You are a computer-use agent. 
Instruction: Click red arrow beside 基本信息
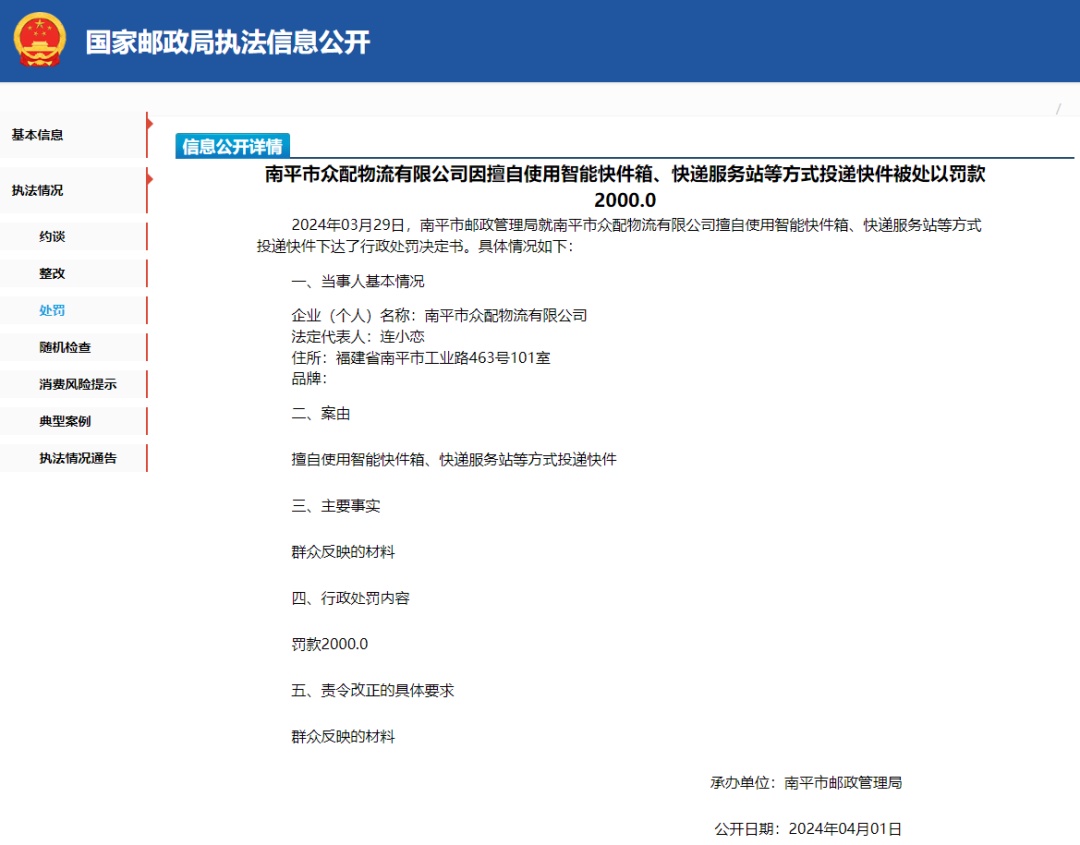149,124
